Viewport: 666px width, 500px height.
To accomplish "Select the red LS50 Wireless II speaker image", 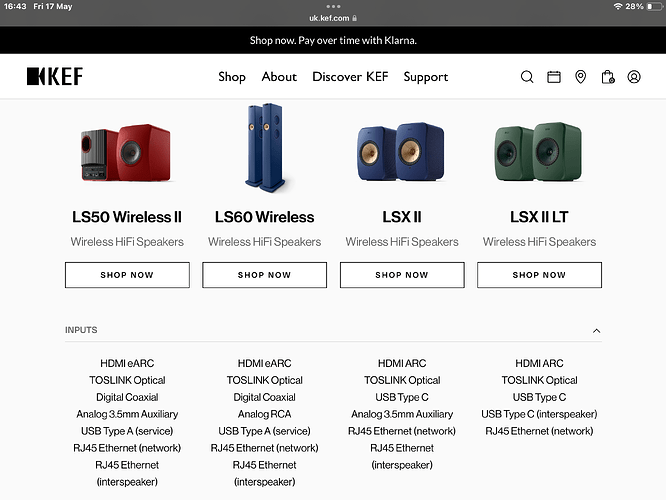I will coord(127,153).
